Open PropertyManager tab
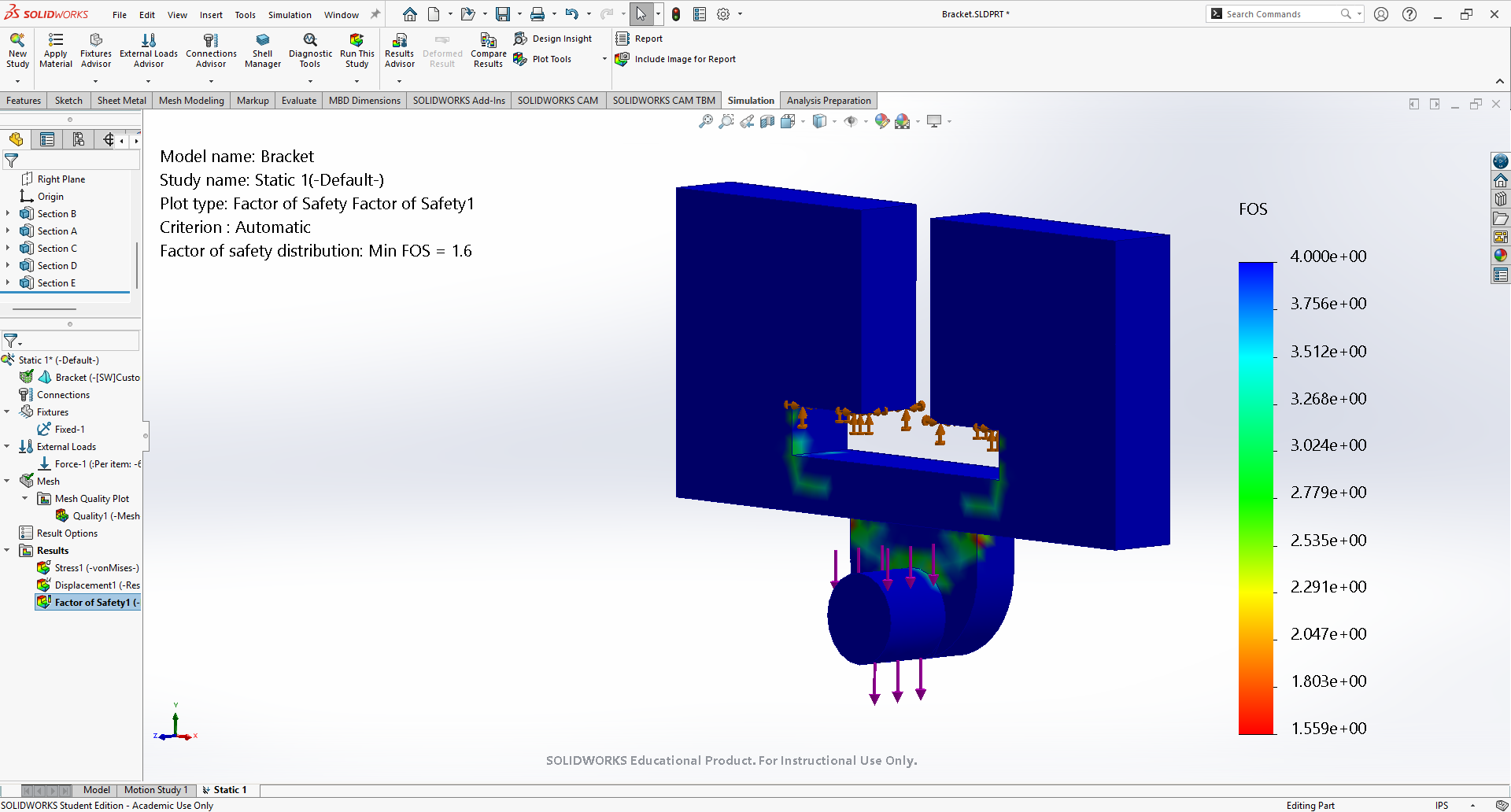The image size is (1511, 812). (47, 139)
